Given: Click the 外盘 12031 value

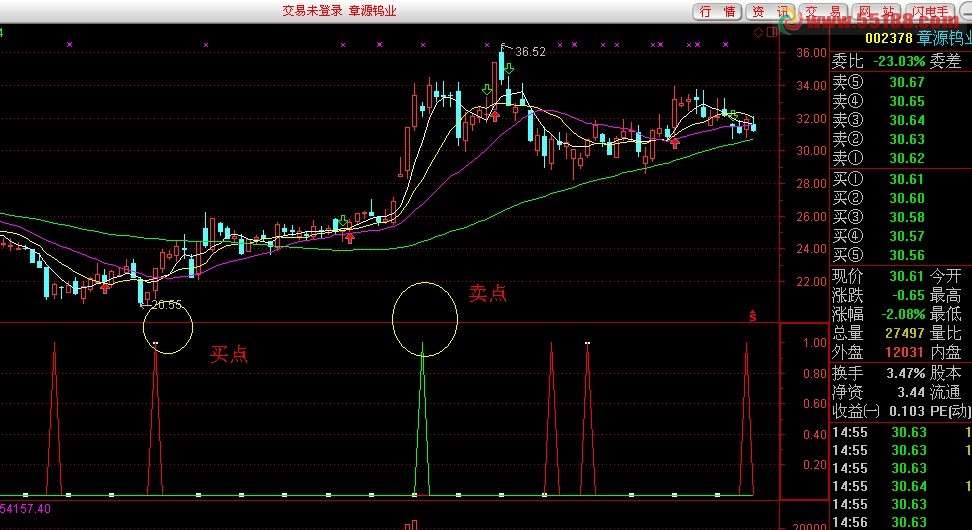Looking at the screenshot, I should (x=905, y=352).
